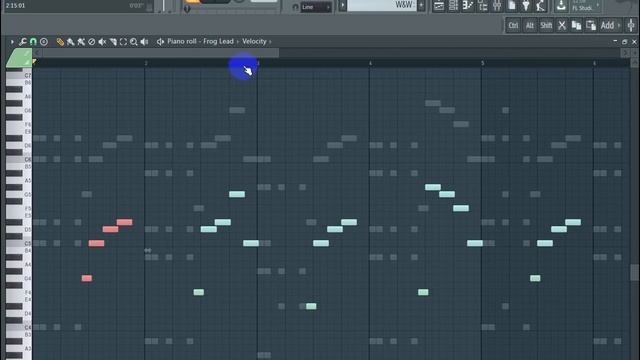Click bar 4 marker on timeline ruler
This screenshot has width=640, height=360.
pyautogui.click(x=371, y=63)
